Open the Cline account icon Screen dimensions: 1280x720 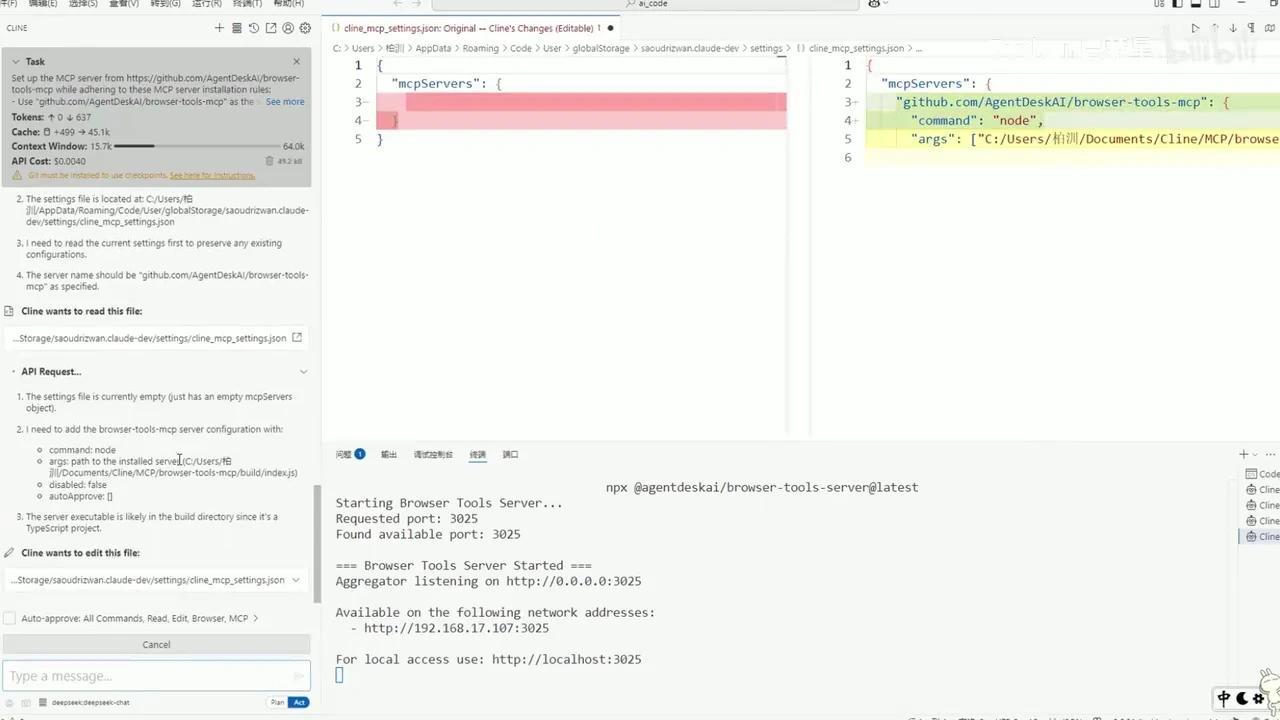coord(288,28)
